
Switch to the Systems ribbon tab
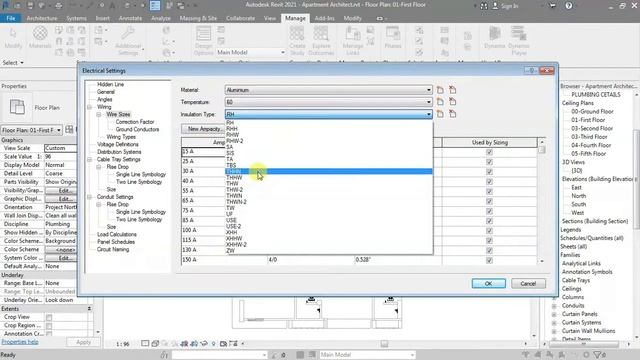(x=76, y=18)
